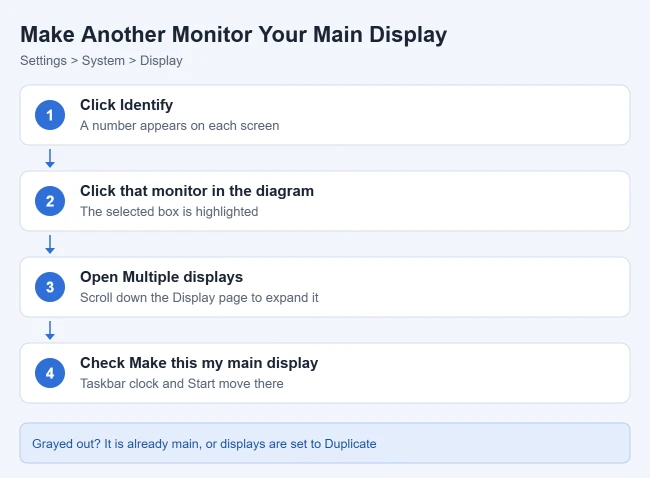Click 'Taskbar clock and Start move there' text
This screenshot has width=650, height=478.
[x=182, y=383]
